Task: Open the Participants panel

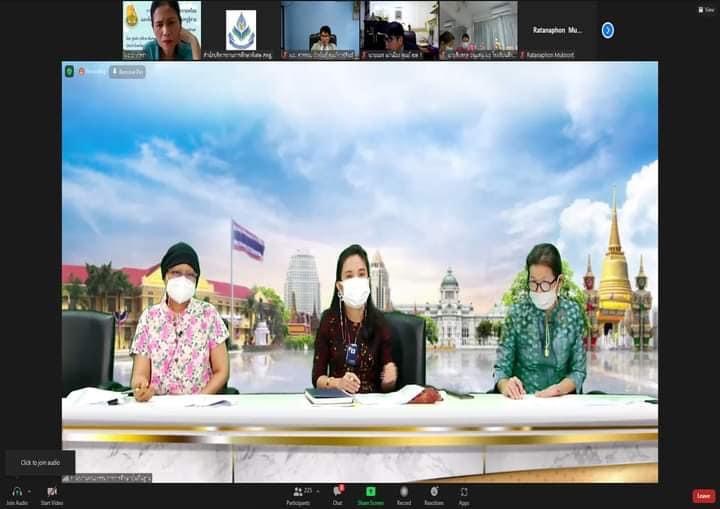Action: coord(297,491)
